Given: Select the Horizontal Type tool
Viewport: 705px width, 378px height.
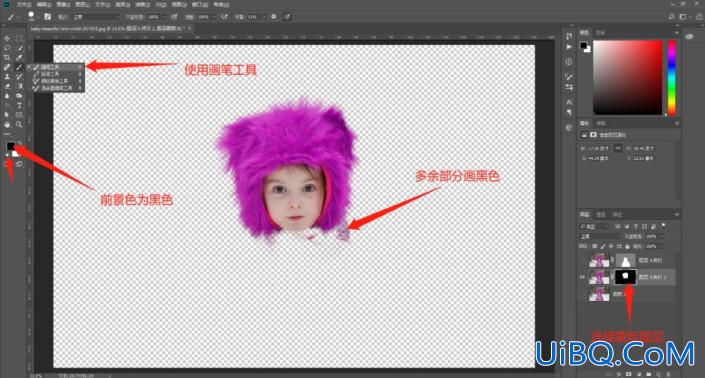Looking at the screenshot, I should pyautogui.click(x=19, y=106).
